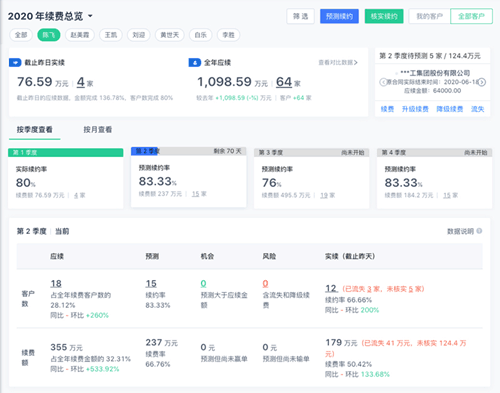Switch to 我的客户 view
Image resolution: width=500 pixels, height=393 pixels.
430,16
